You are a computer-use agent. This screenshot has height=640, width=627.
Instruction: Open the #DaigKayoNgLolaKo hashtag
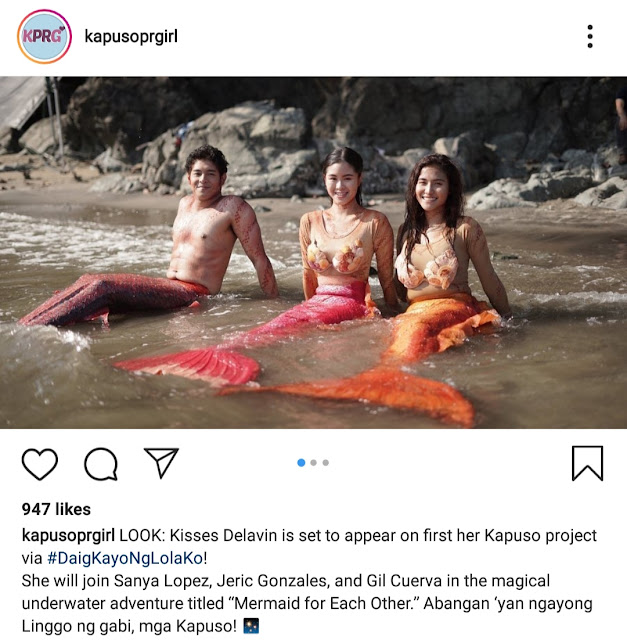click(125, 558)
